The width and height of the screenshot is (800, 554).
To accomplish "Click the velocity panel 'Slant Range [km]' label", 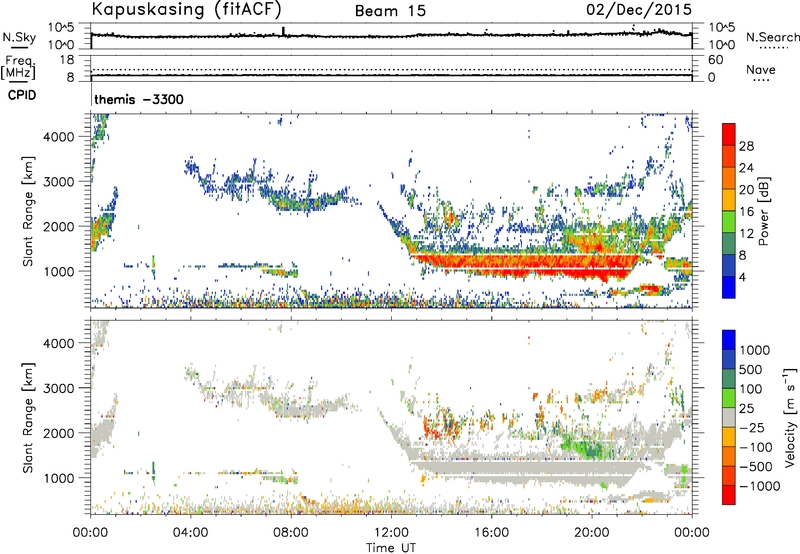I will pos(28,418).
